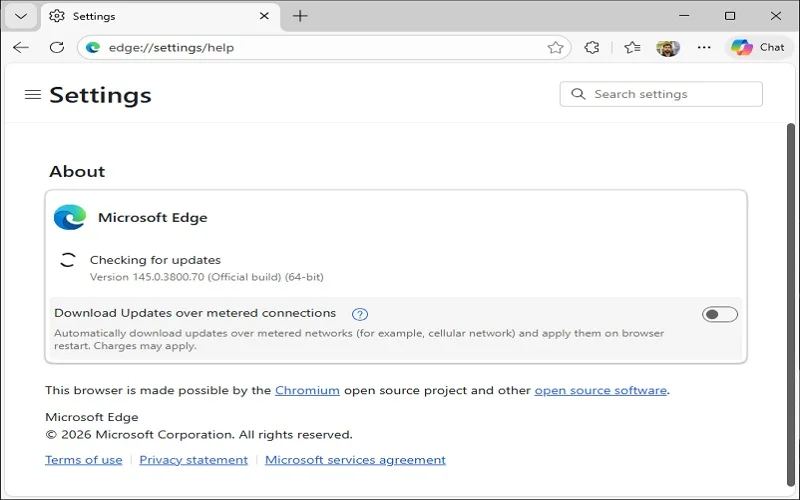Screen dimensions: 800x500
Task: Toggle Download Updates over metered connections
Action: (x=719, y=314)
